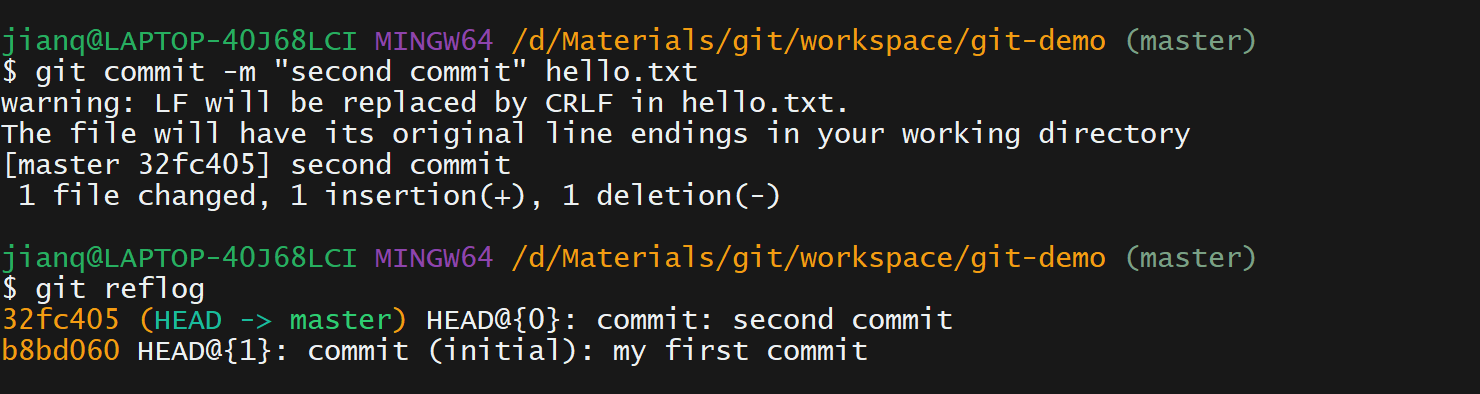Click the commit hash 32fc405 in reflog

click(x=61, y=320)
